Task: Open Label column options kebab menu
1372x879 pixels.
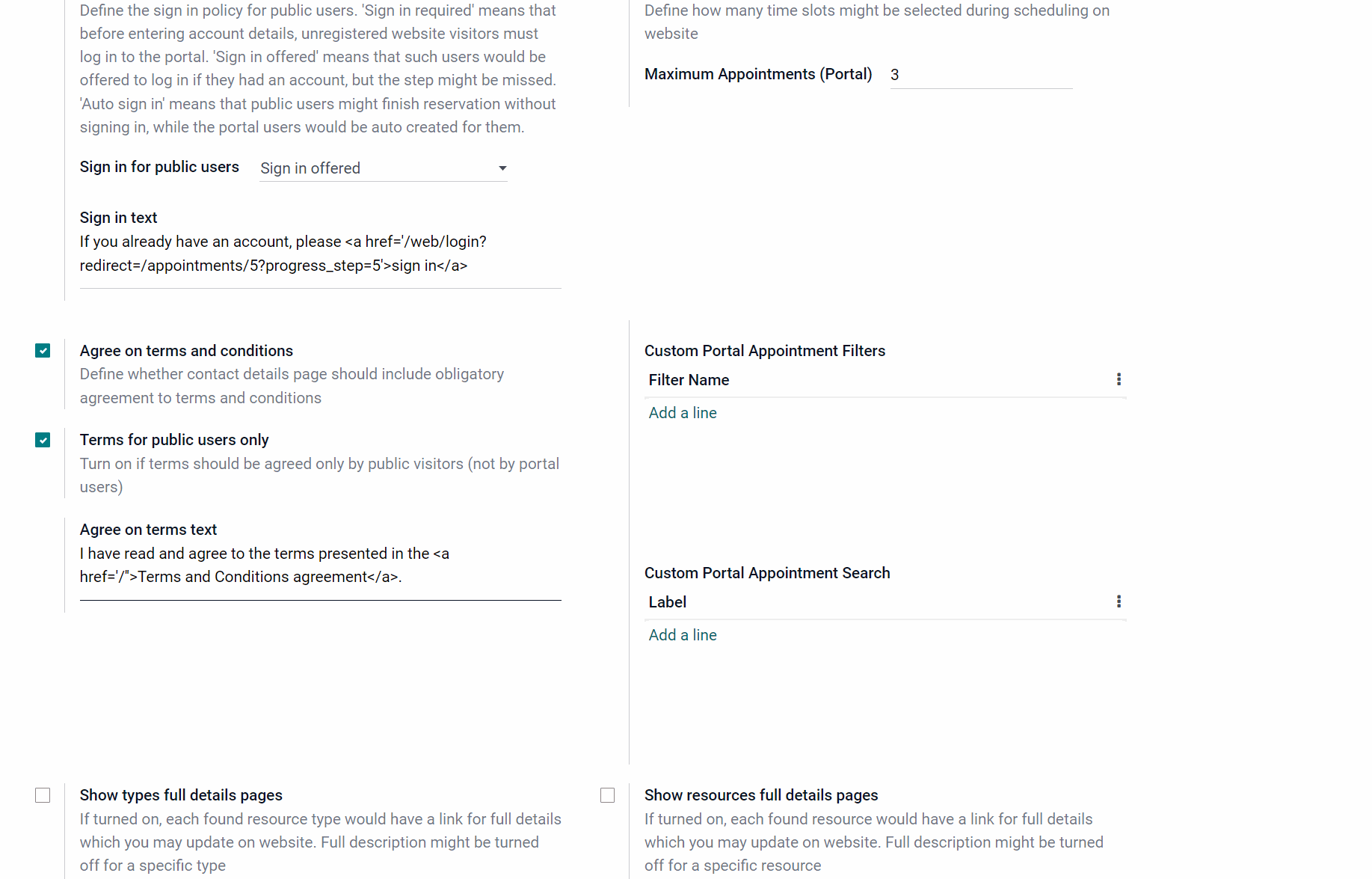Action: pos(1119,601)
